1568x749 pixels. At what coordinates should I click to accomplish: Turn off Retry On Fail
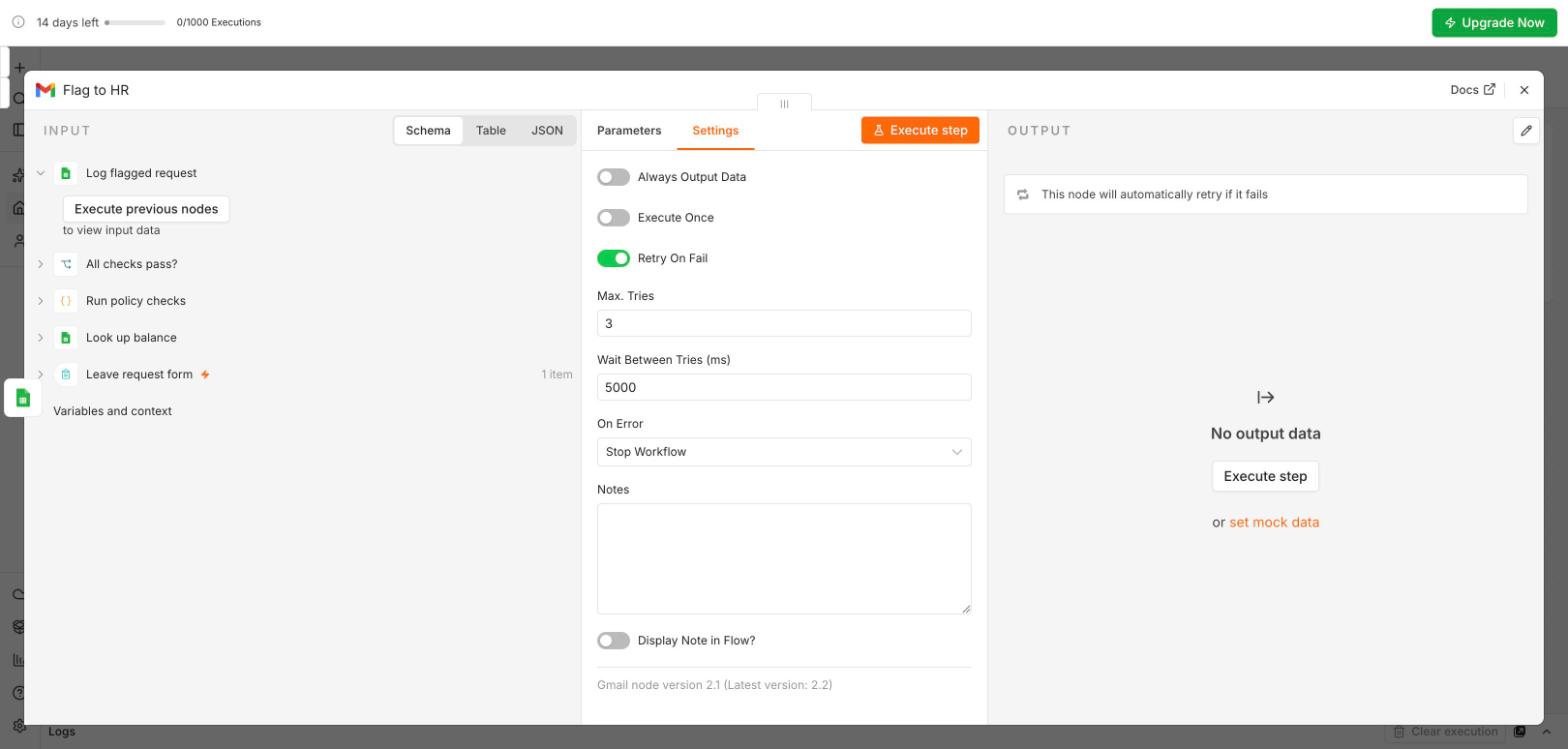[613, 258]
